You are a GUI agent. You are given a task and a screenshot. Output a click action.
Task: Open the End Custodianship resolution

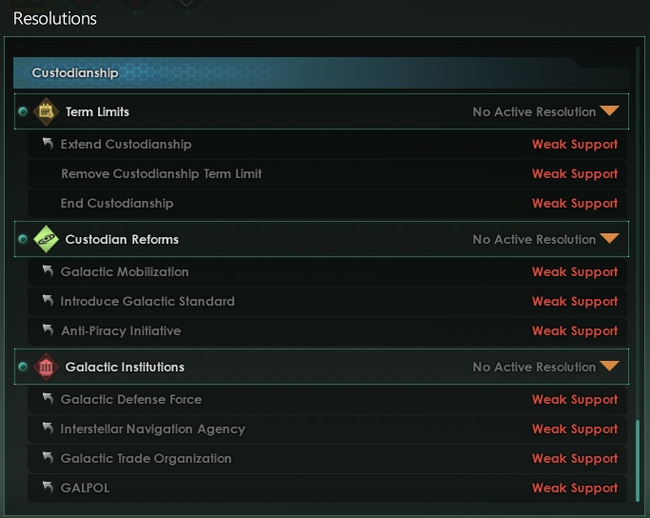click(x=117, y=203)
